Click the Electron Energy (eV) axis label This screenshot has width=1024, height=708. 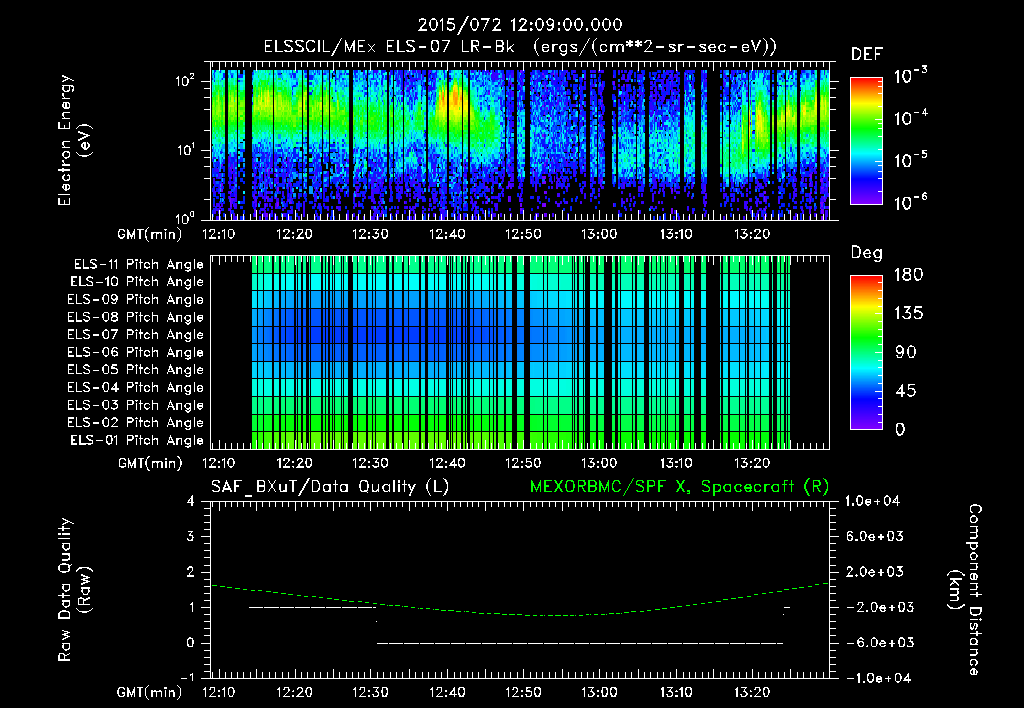pyautogui.click(x=74, y=140)
